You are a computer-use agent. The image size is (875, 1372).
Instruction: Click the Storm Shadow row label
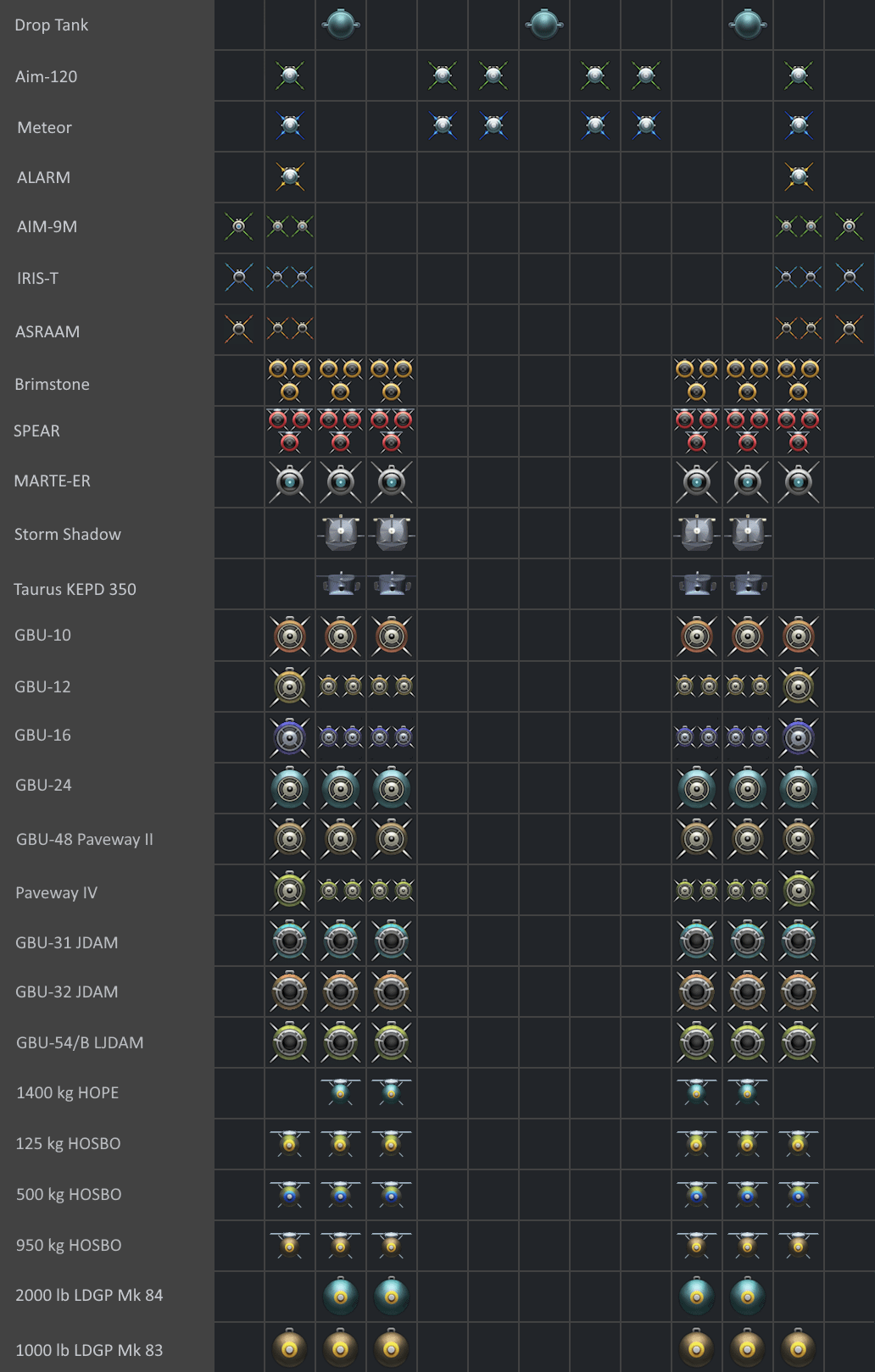coord(68,534)
